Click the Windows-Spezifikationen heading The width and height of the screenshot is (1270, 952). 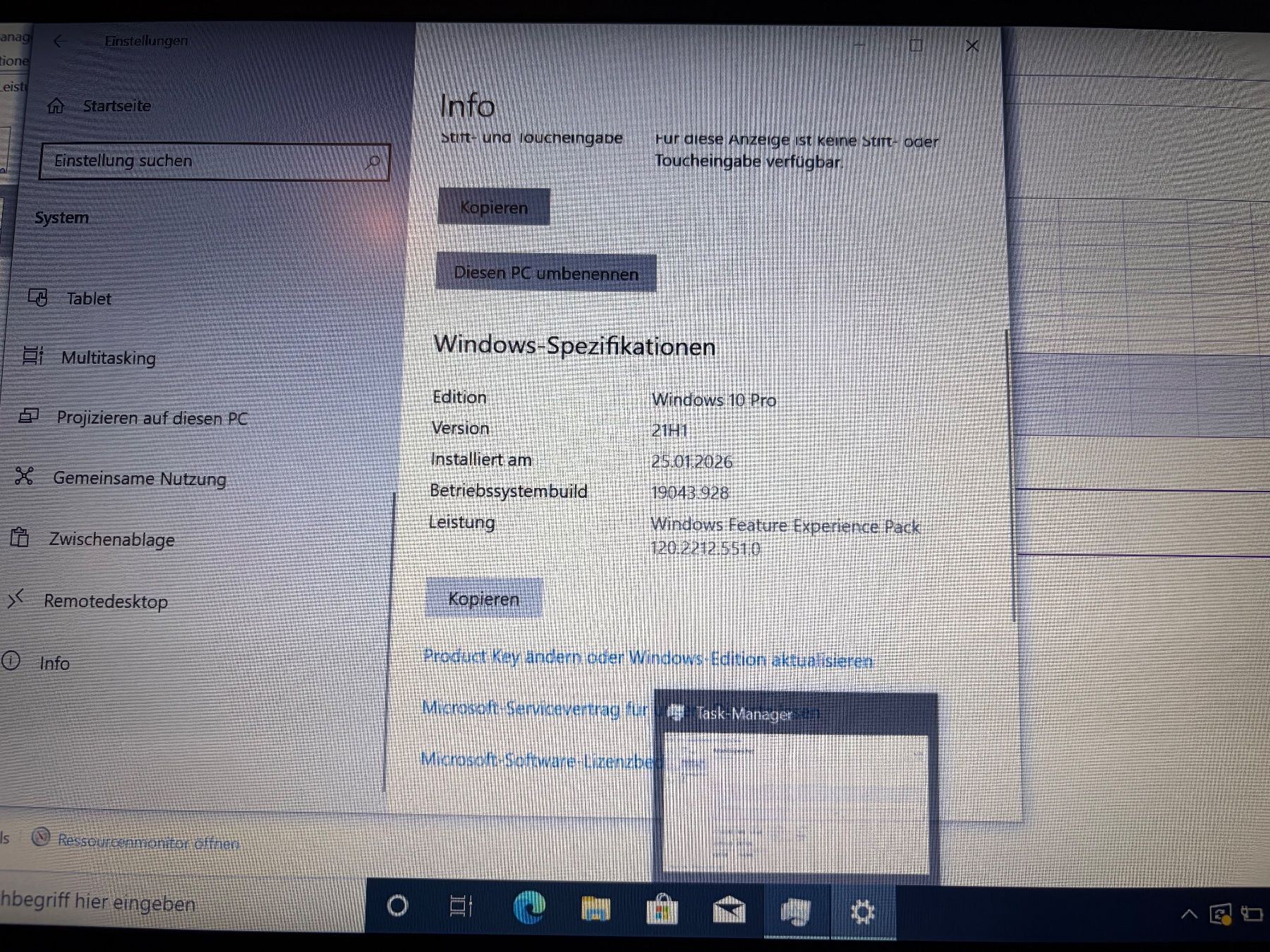pyautogui.click(x=574, y=346)
